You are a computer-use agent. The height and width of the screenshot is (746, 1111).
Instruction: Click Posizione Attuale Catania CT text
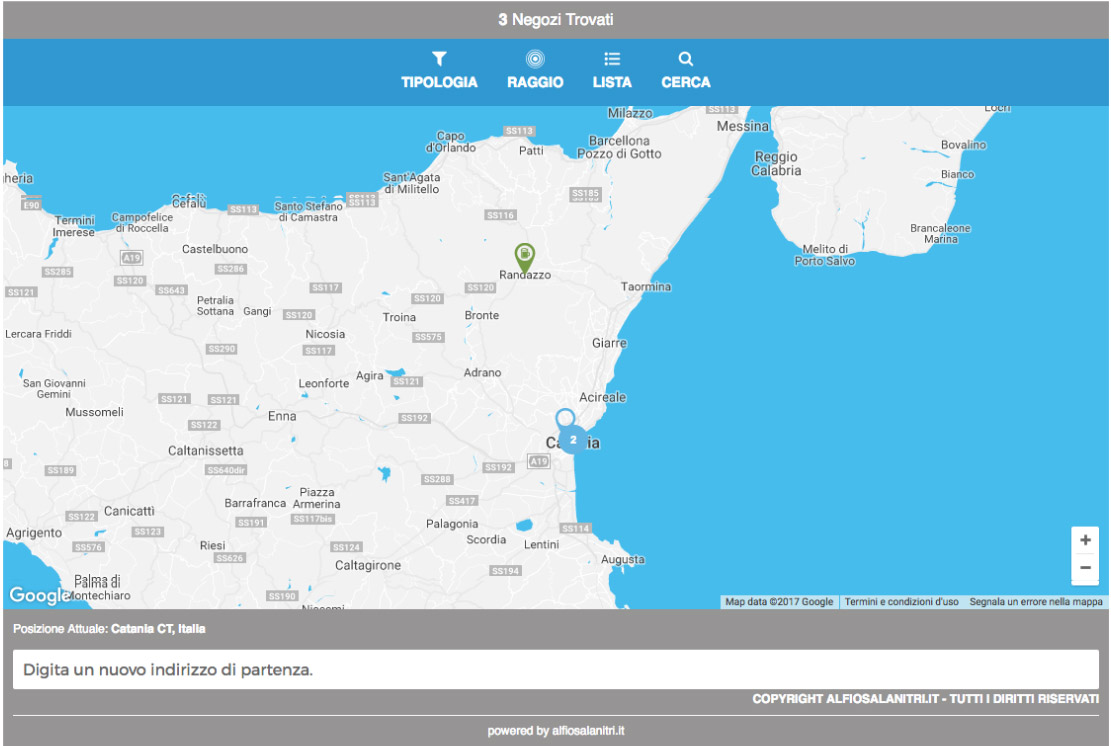[109, 628]
